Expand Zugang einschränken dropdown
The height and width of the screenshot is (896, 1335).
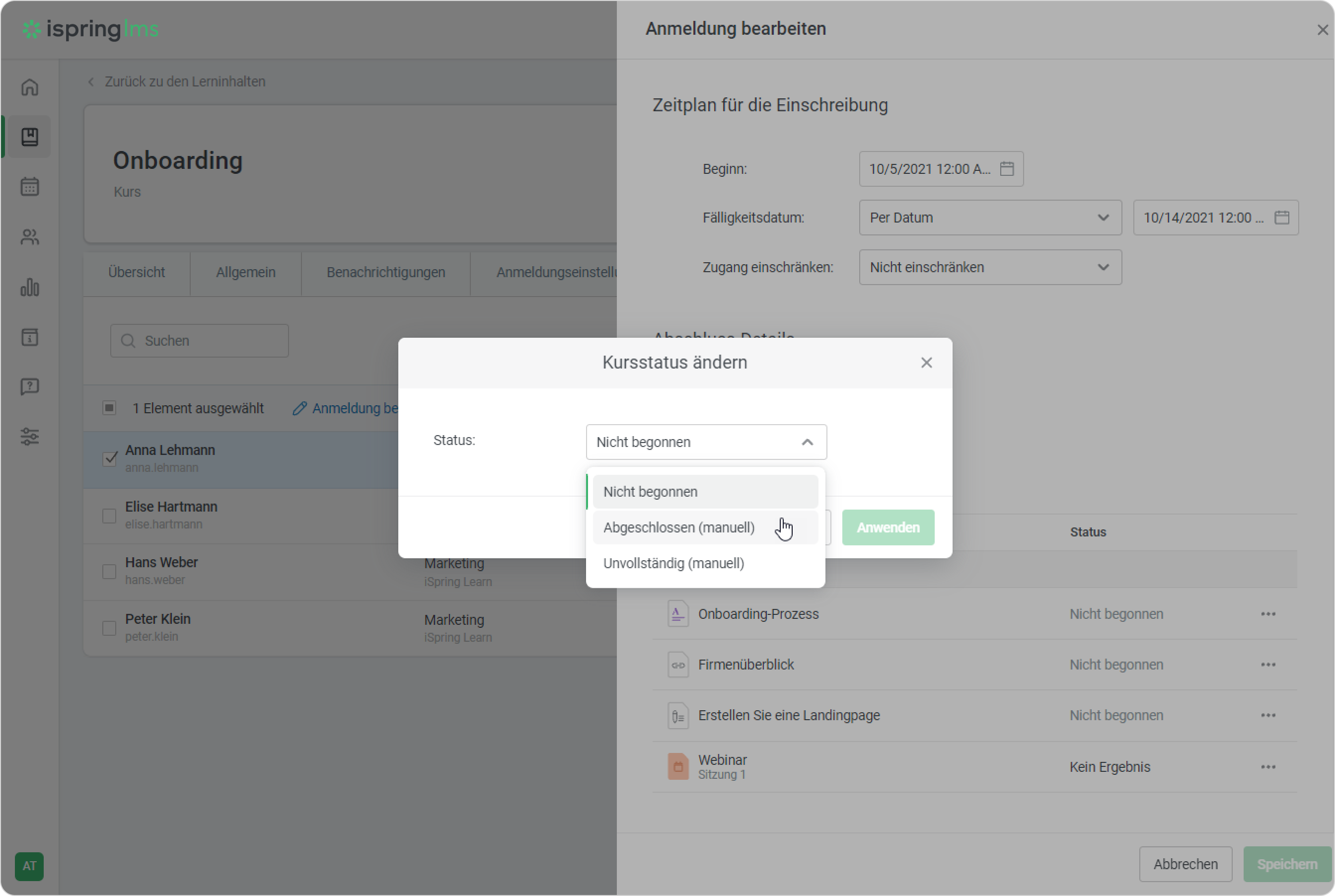point(990,267)
